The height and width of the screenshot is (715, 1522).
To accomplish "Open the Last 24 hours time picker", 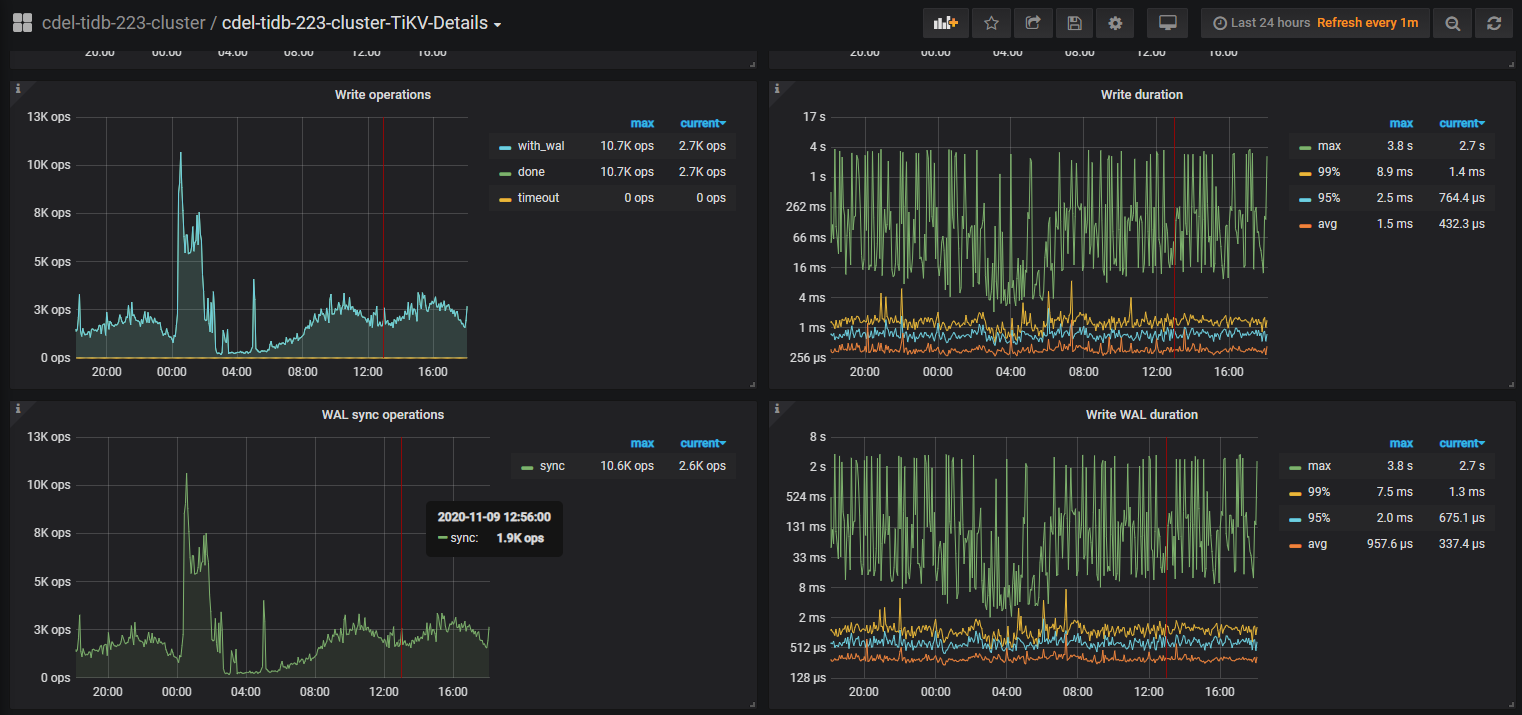I will [1260, 23].
